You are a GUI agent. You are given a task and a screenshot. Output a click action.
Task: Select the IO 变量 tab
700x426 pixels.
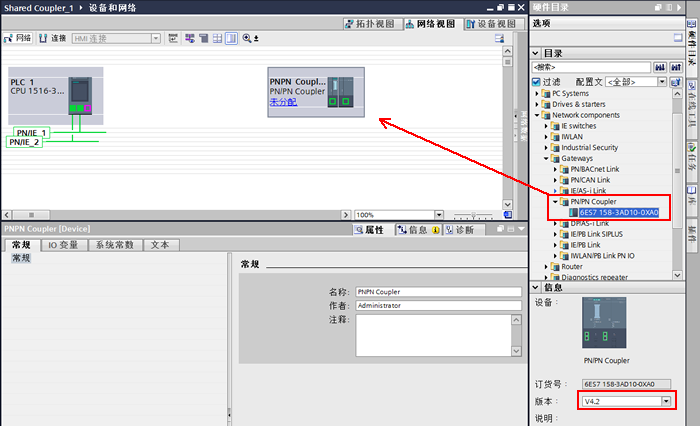tap(63, 245)
